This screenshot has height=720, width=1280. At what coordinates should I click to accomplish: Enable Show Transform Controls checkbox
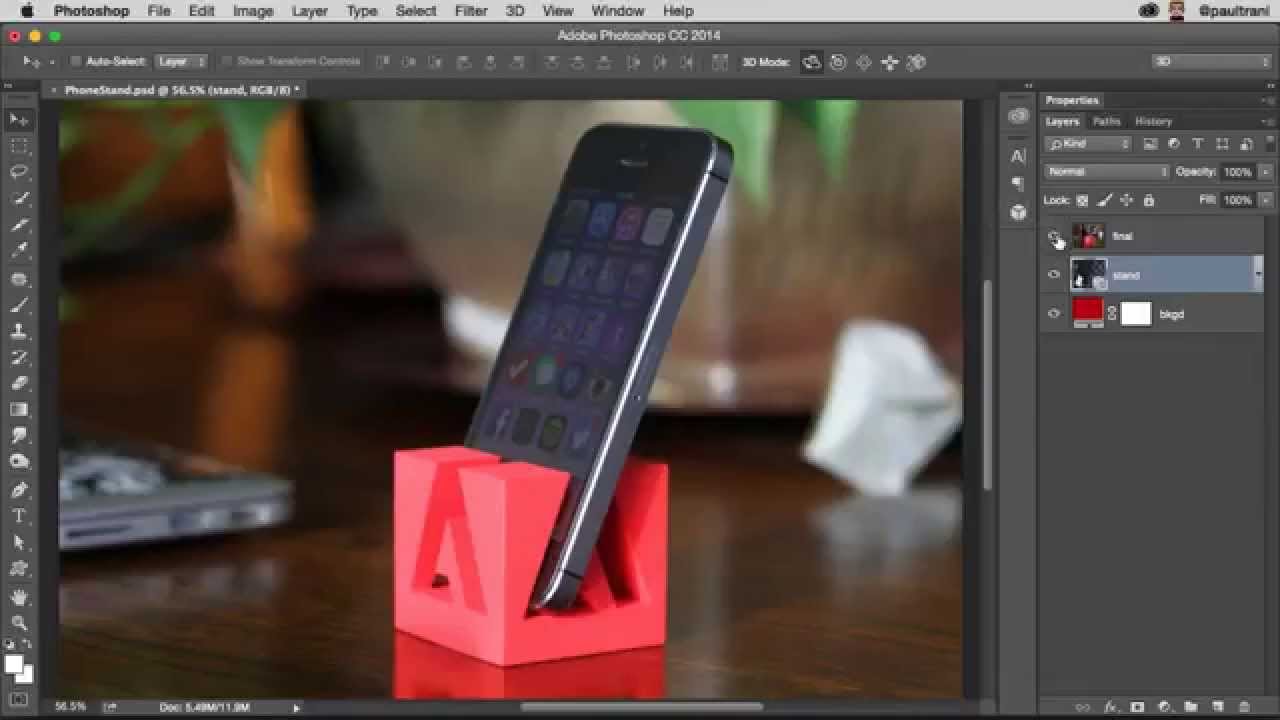click(227, 62)
